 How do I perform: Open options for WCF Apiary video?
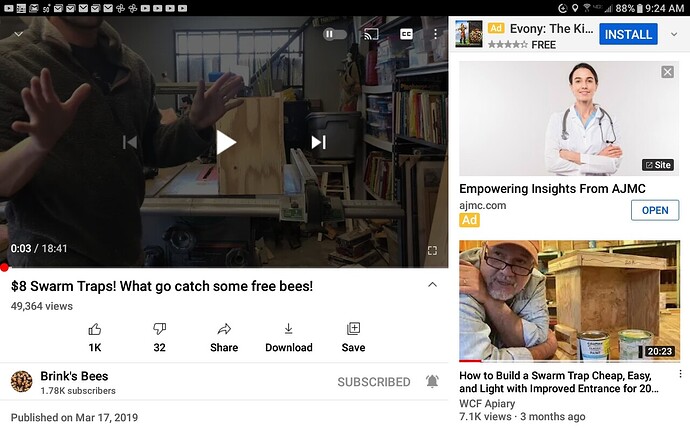point(680,374)
